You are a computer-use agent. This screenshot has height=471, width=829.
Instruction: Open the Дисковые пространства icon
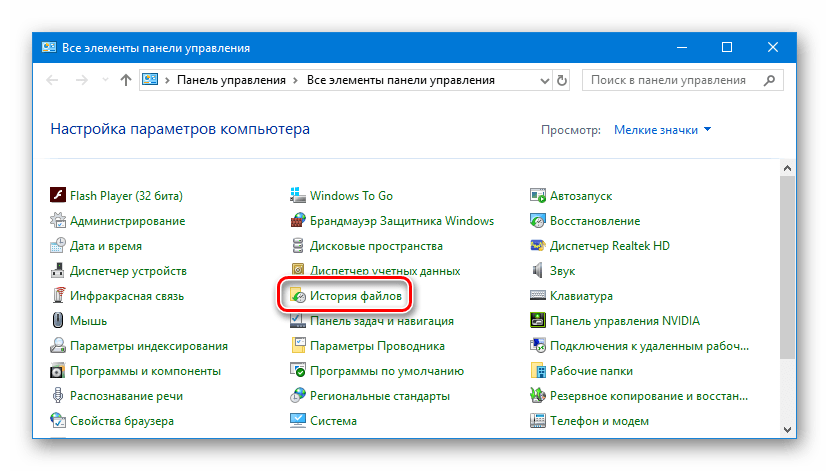point(298,245)
